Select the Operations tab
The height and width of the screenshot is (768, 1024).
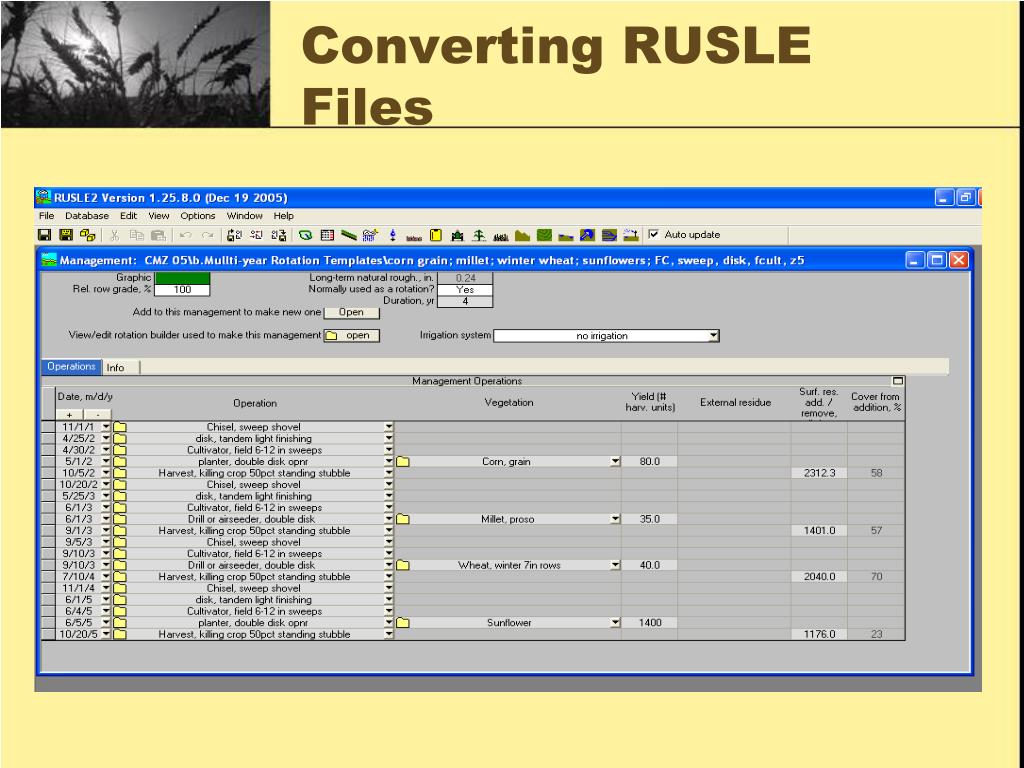pos(71,367)
